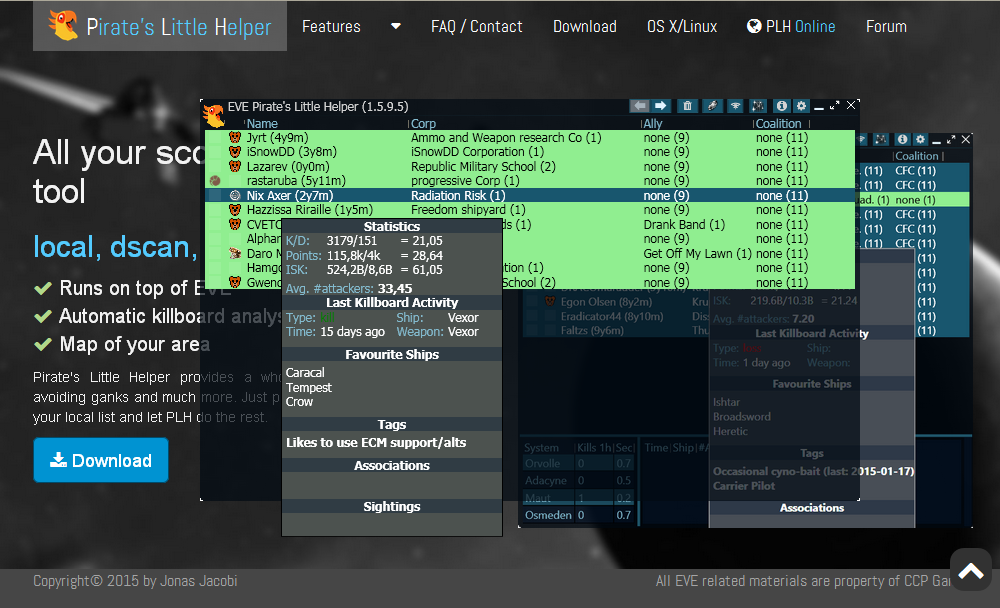Open settings gear in the background PLH window

click(x=920, y=139)
